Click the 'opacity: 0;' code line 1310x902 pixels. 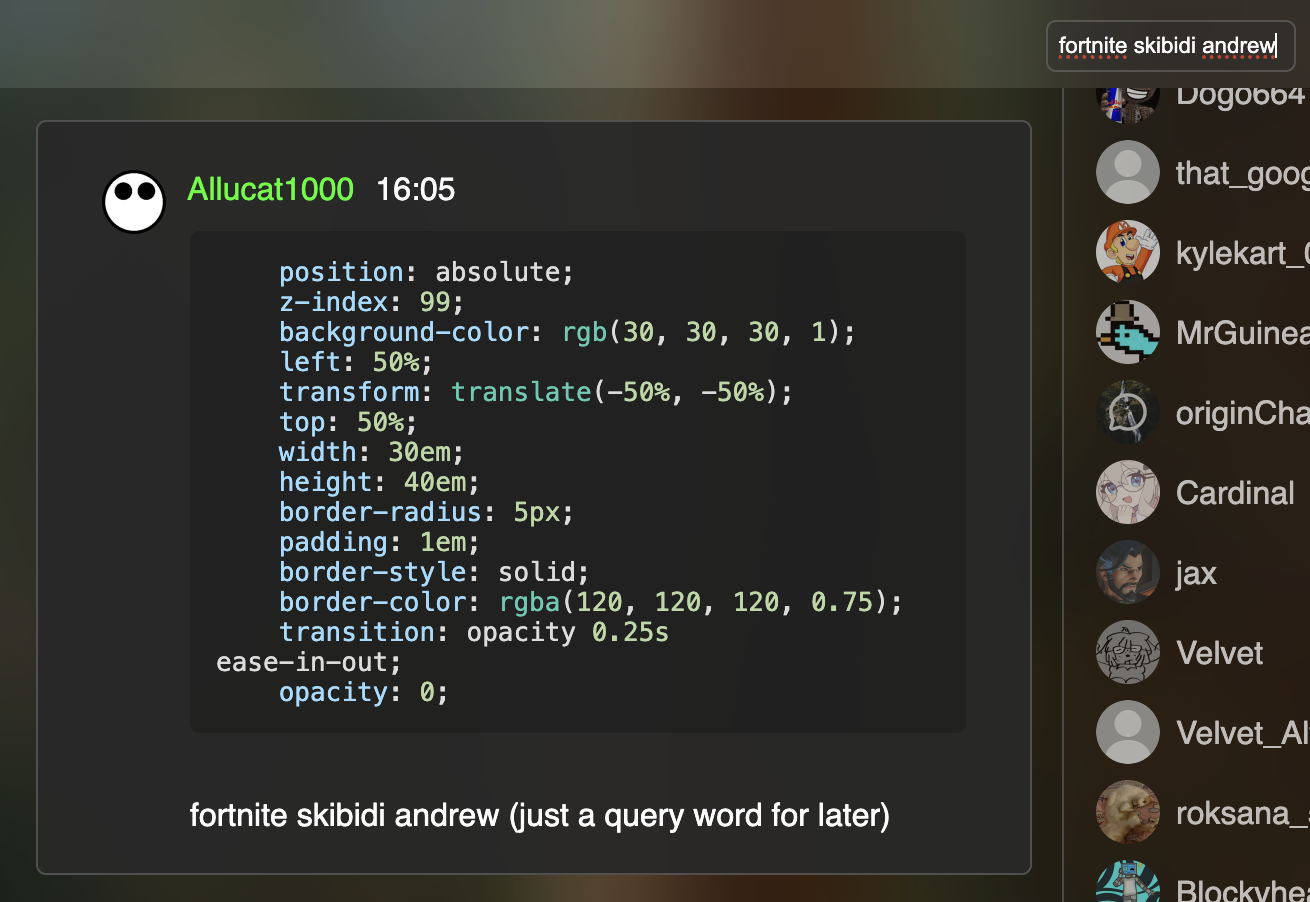364,692
